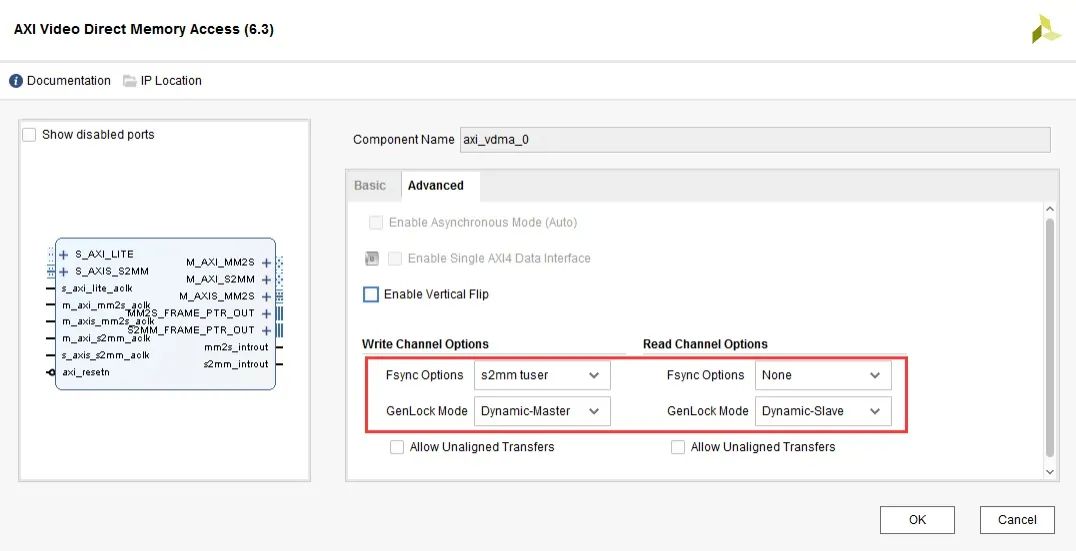Check Allow Unaligned Transfers under Write Channel
This screenshot has height=551, width=1076.
[397, 447]
